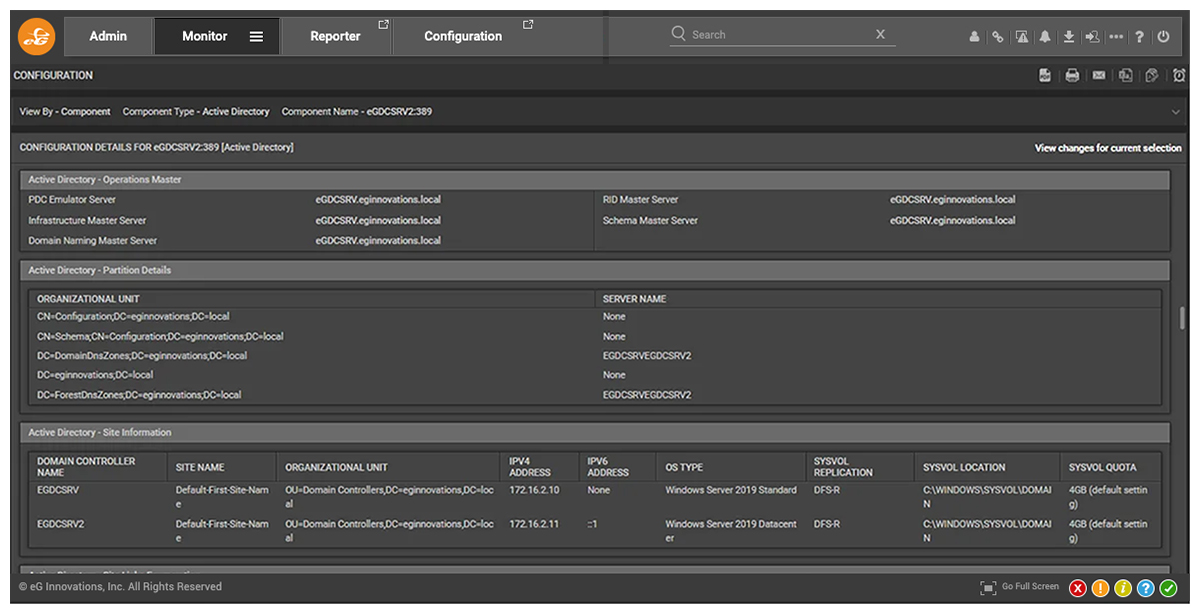Click View changes for current selection
Viewport: 1200px width, 614px height.
pyautogui.click(x=1108, y=148)
